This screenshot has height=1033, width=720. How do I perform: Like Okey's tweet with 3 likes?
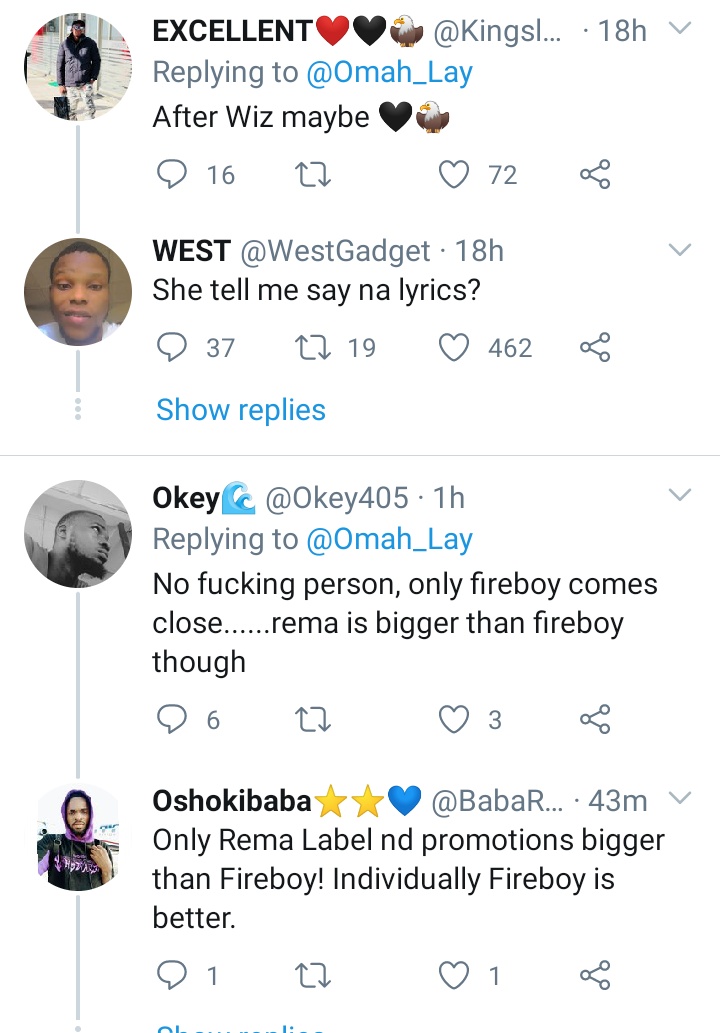point(456,720)
